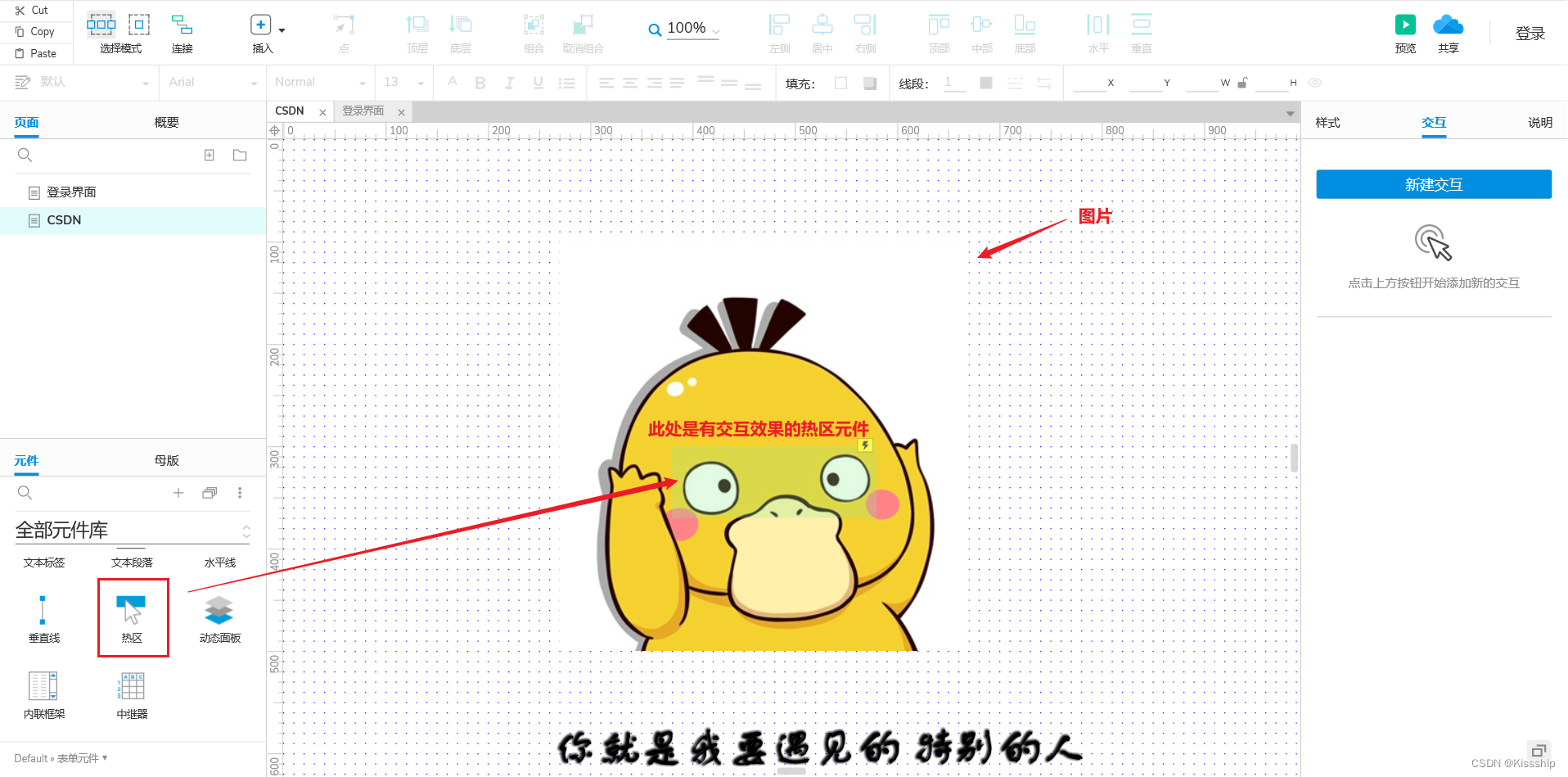This screenshot has height=777, width=1568.
Task: Activate the 连接 connector tool
Action: 182,34
